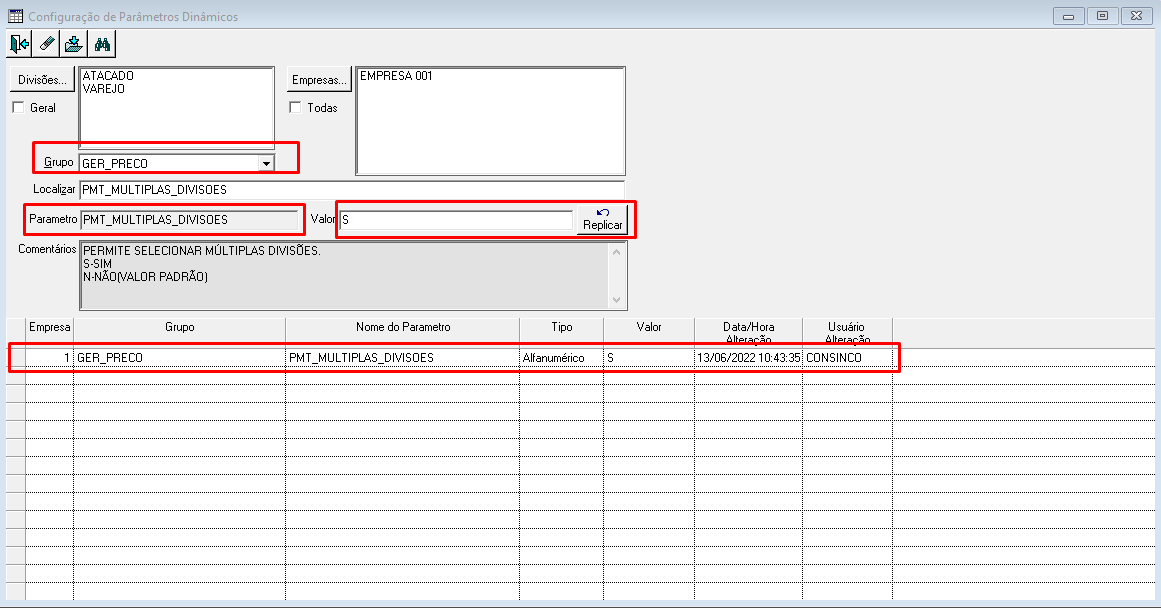The image size is (1161, 608).
Task: Click the CONSINCO user cell
Action: pos(847,358)
